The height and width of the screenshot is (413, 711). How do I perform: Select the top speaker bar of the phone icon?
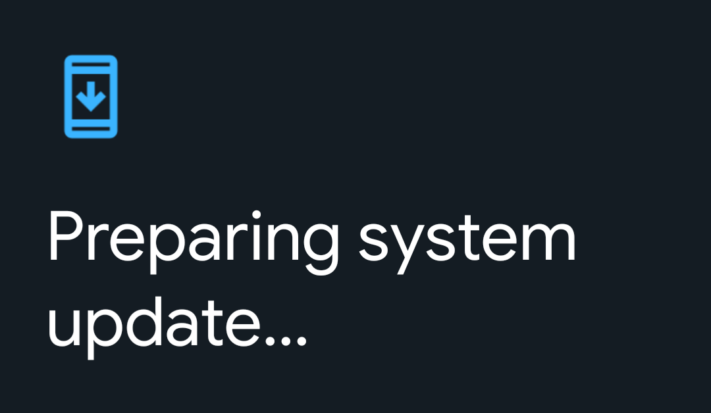click(91, 65)
